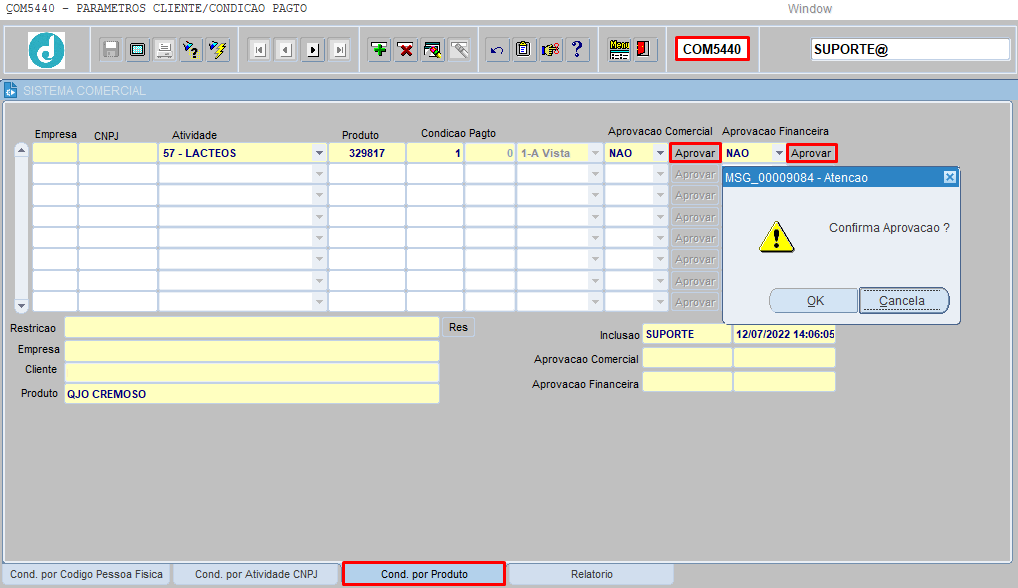
Task: Click the Produto cell with 329817
Action: pyautogui.click(x=367, y=153)
